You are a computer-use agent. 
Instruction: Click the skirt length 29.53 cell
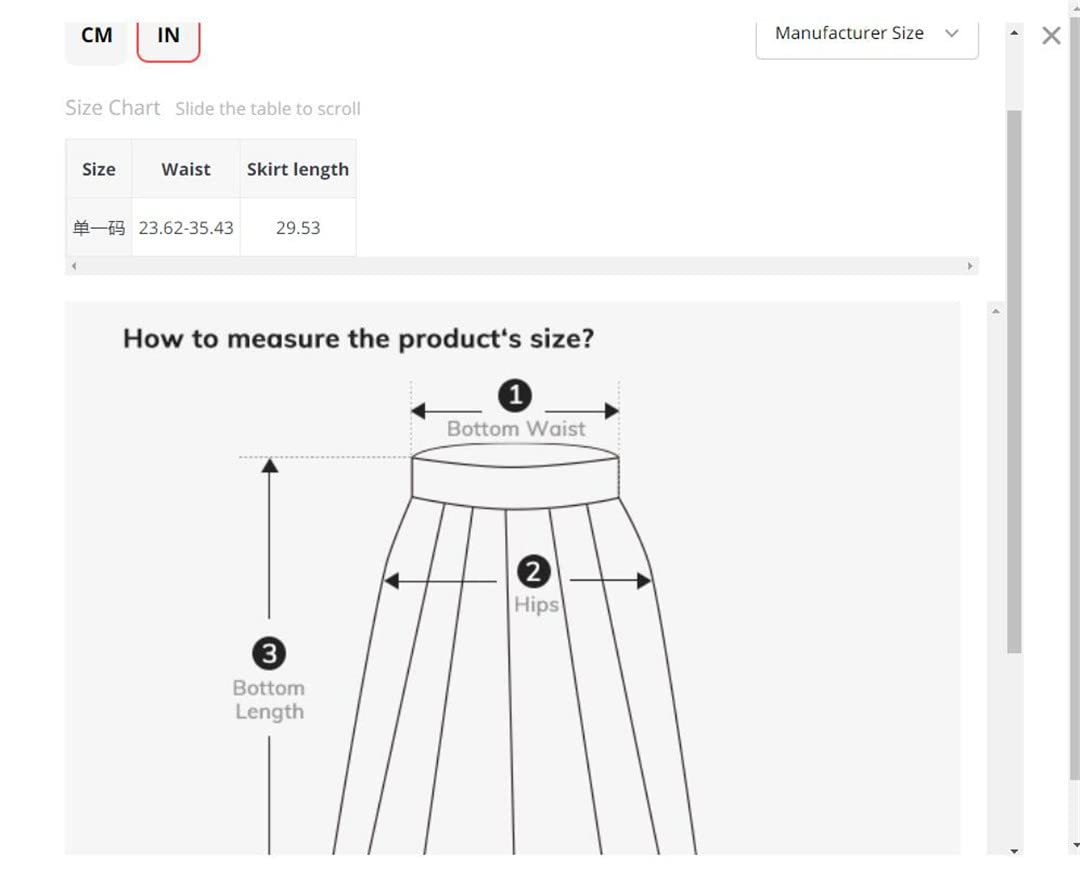pos(298,227)
